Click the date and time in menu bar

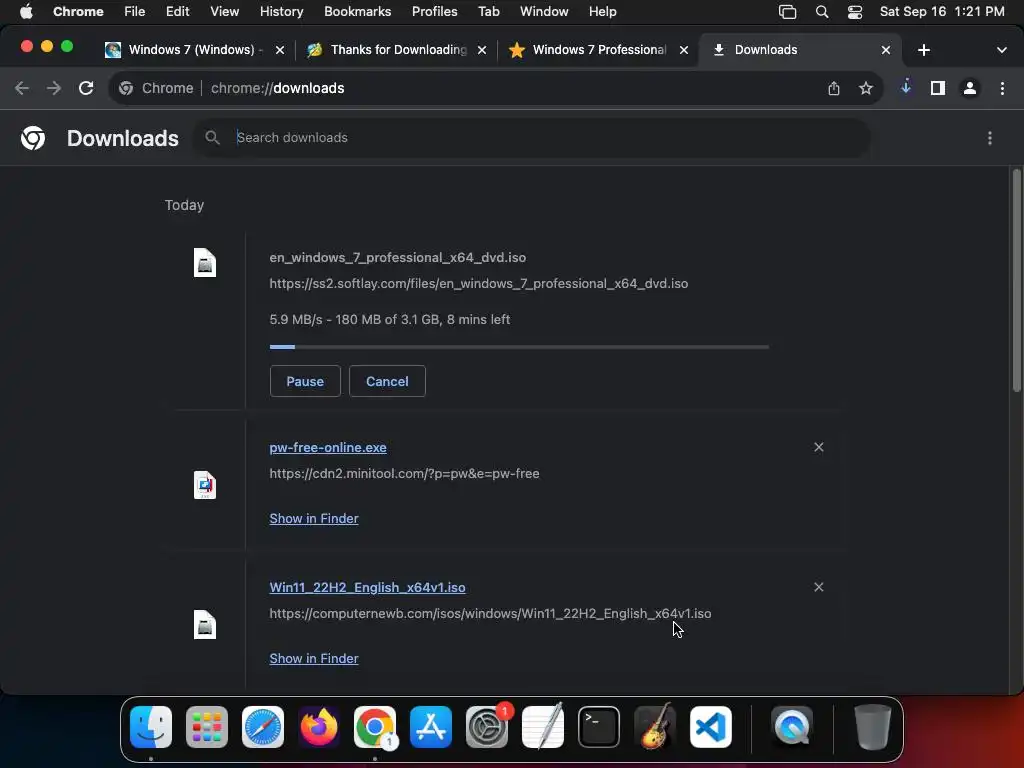[x=942, y=12]
